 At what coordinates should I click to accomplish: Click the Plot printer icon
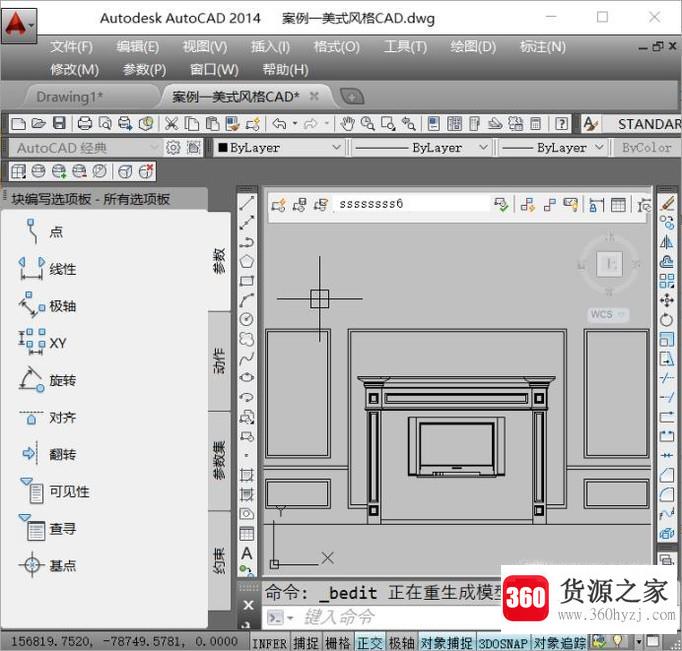click(84, 124)
